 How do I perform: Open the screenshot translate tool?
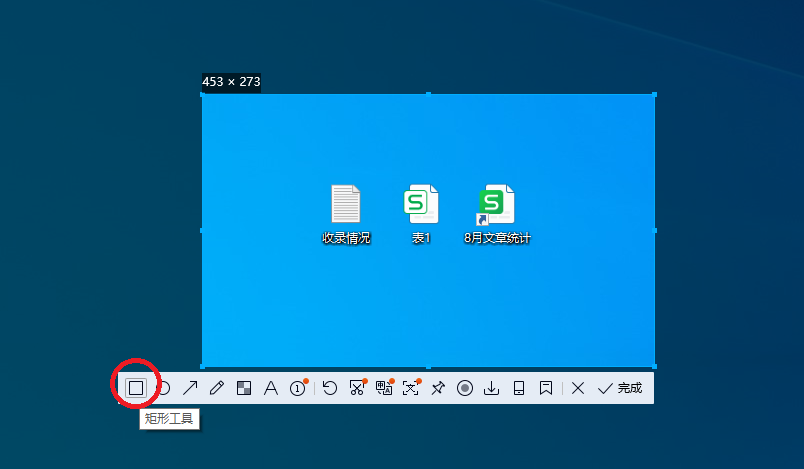pyautogui.click(x=385, y=388)
